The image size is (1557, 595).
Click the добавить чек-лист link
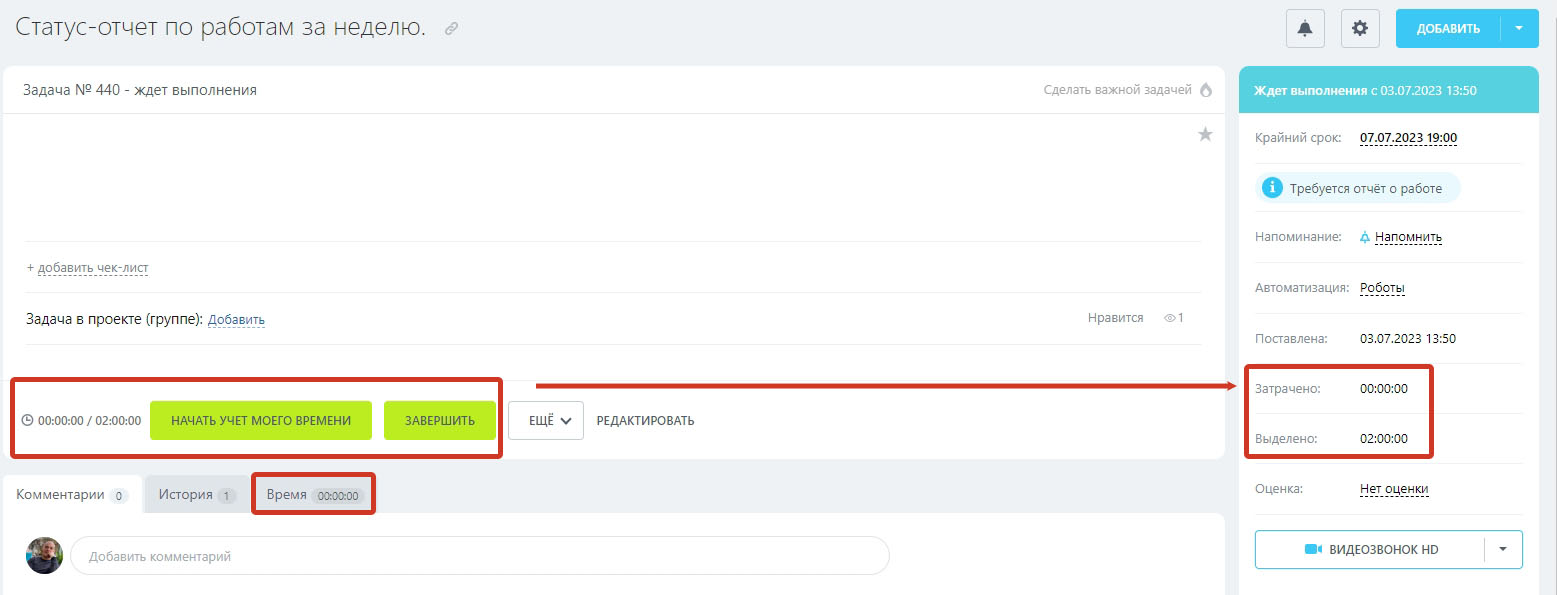point(88,268)
